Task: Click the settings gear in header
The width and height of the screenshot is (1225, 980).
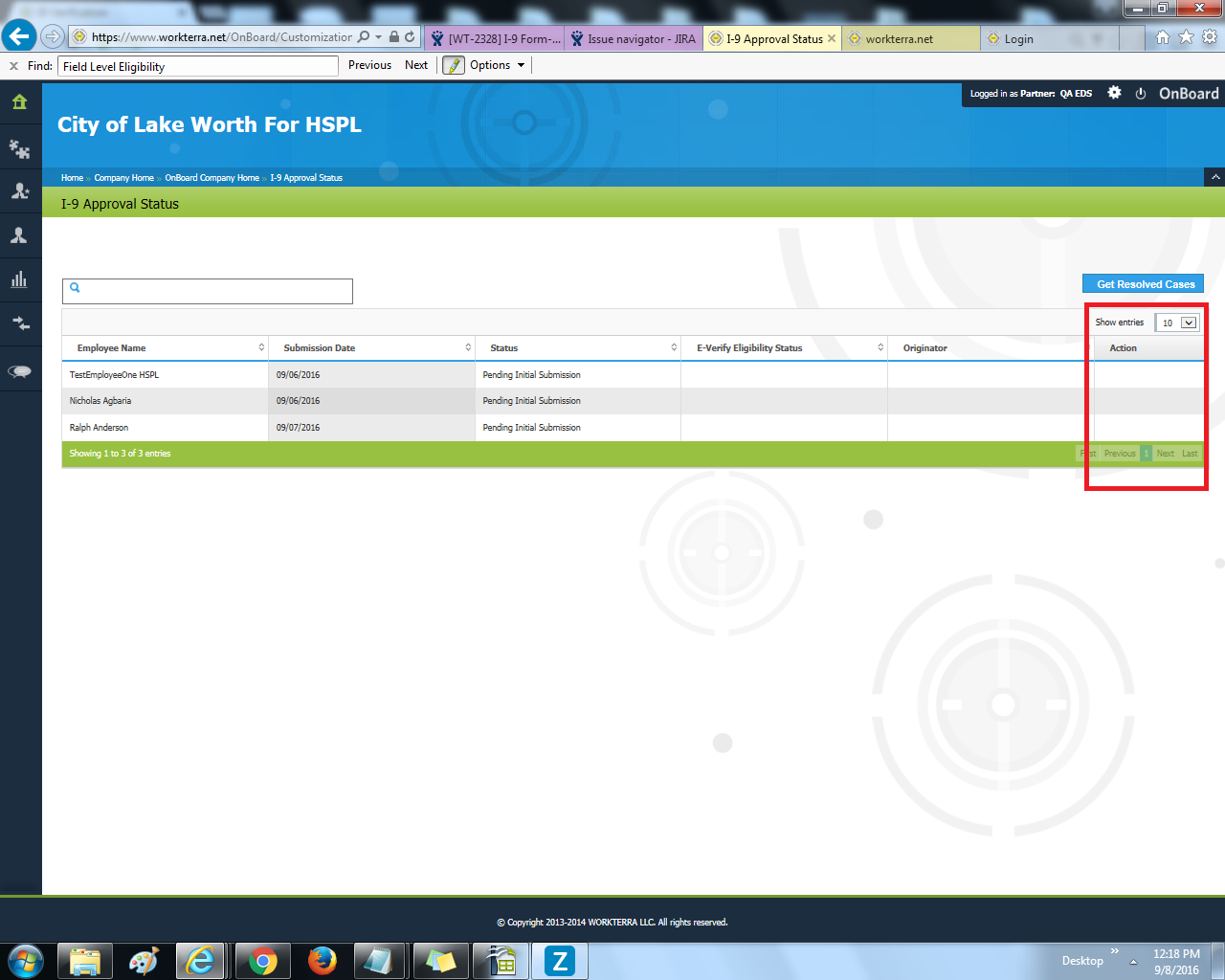Action: 1114,93
